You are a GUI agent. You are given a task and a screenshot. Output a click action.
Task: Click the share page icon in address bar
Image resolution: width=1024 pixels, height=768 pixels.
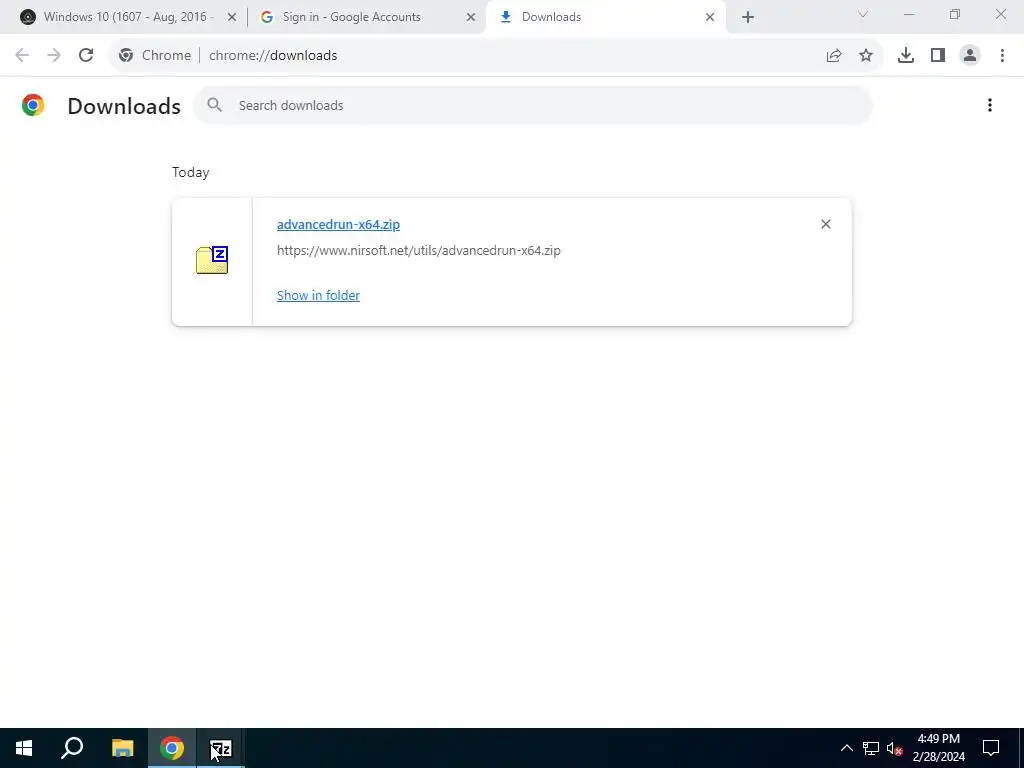pos(834,56)
